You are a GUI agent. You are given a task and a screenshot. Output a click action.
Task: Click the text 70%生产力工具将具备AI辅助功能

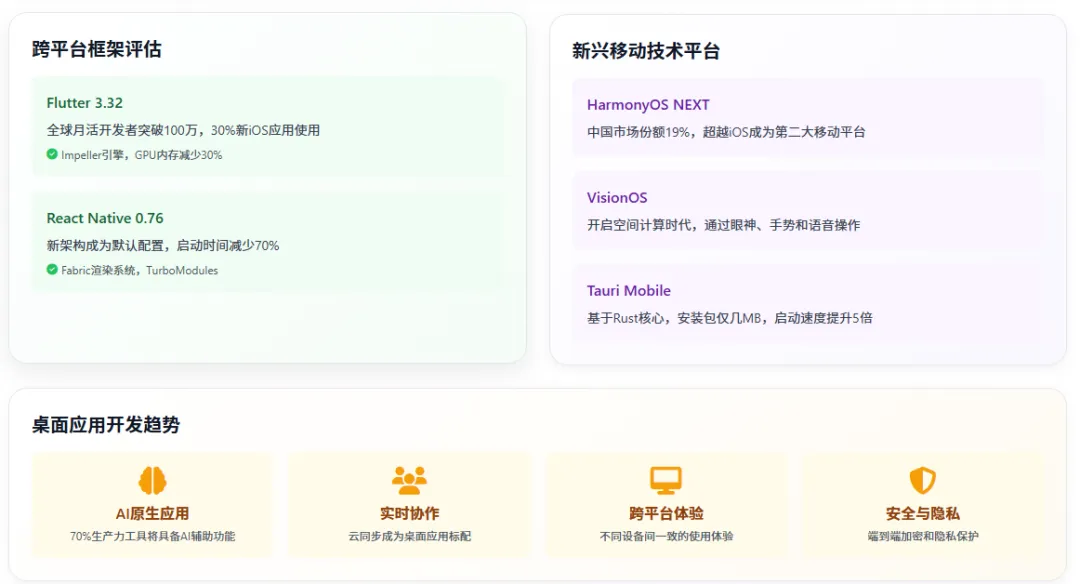click(x=152, y=536)
